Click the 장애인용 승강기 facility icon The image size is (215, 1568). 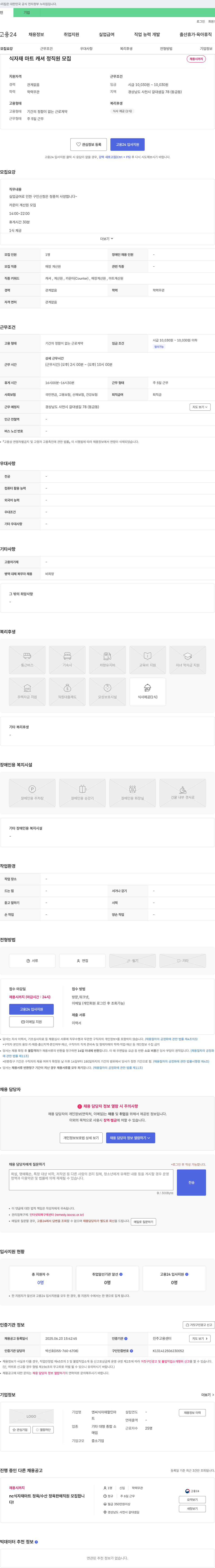tap(82, 793)
